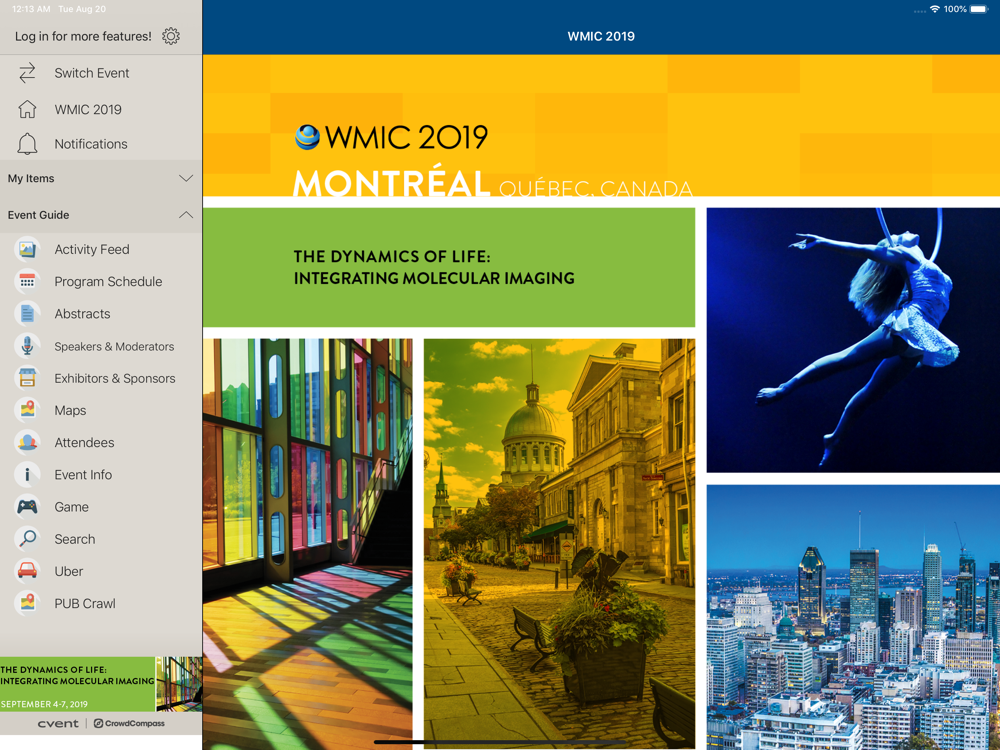Open Event Info label
The width and height of the screenshot is (1000, 750).
[83, 474]
